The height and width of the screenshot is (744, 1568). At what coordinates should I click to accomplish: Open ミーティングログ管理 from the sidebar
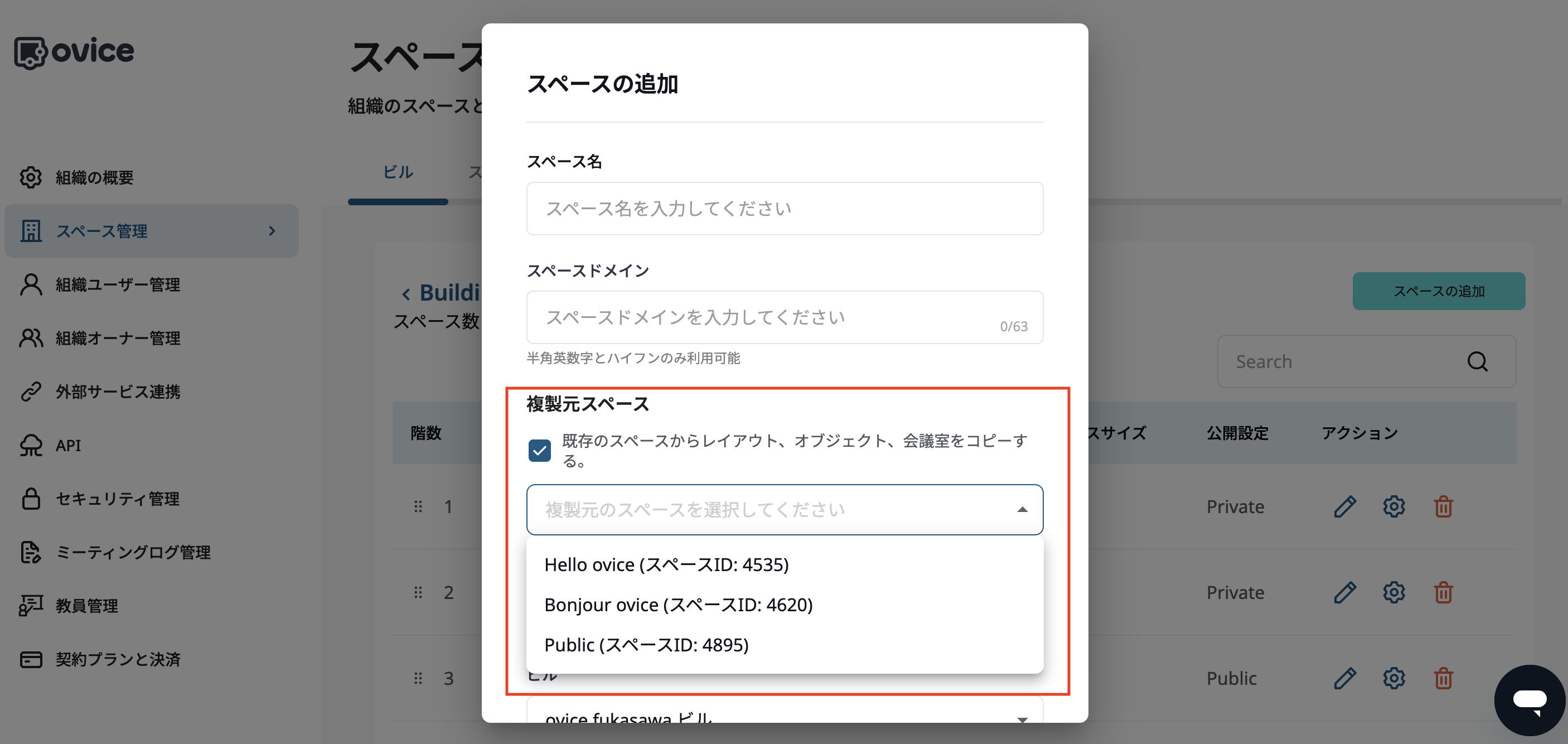coord(133,552)
